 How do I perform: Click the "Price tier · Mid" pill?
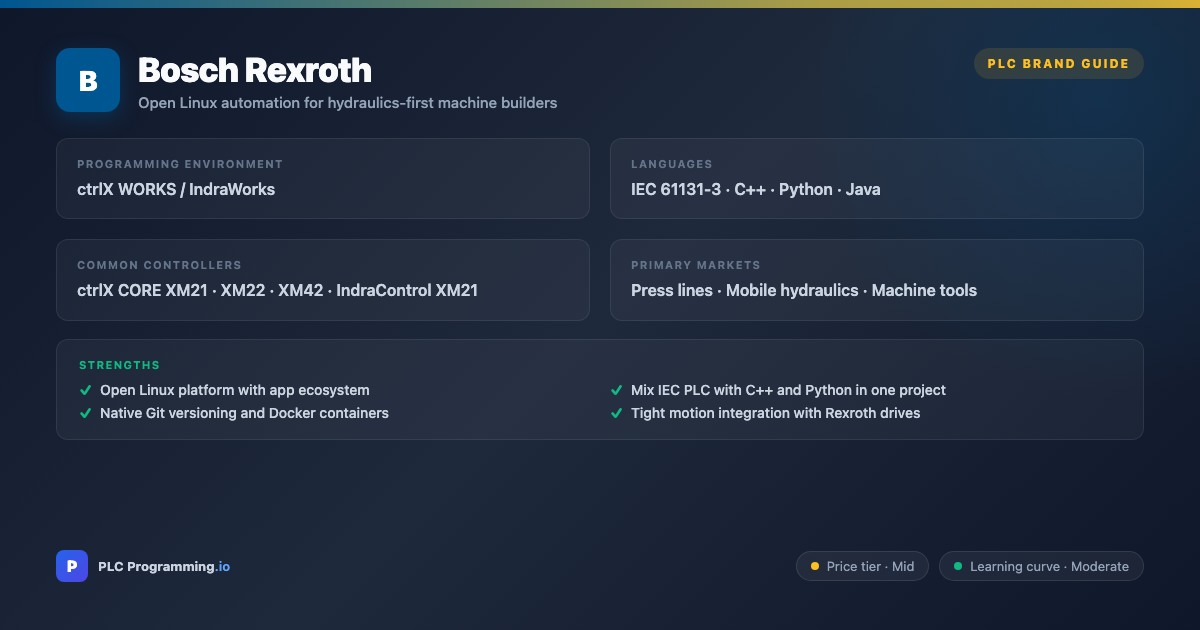862,566
